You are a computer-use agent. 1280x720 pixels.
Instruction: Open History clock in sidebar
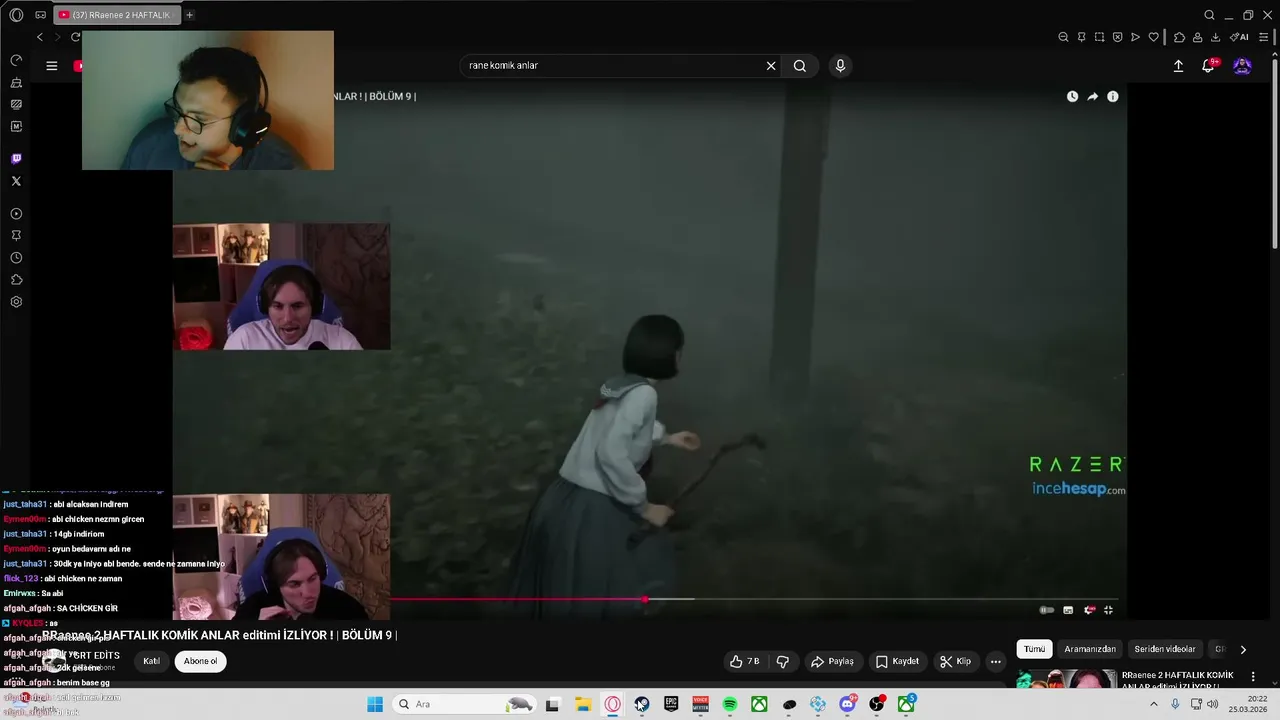click(16, 258)
